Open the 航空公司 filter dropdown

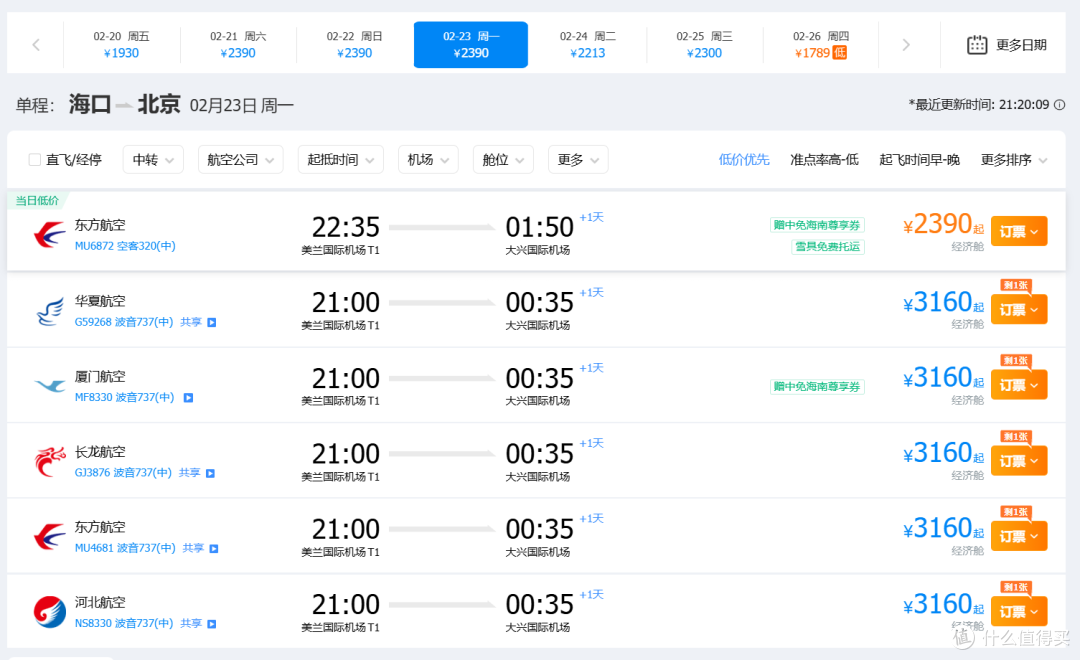pos(240,160)
